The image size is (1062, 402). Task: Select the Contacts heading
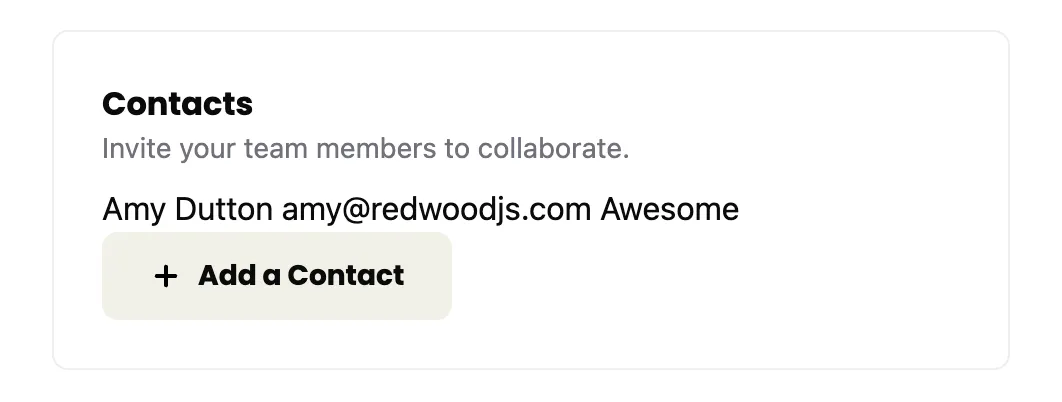click(x=177, y=104)
